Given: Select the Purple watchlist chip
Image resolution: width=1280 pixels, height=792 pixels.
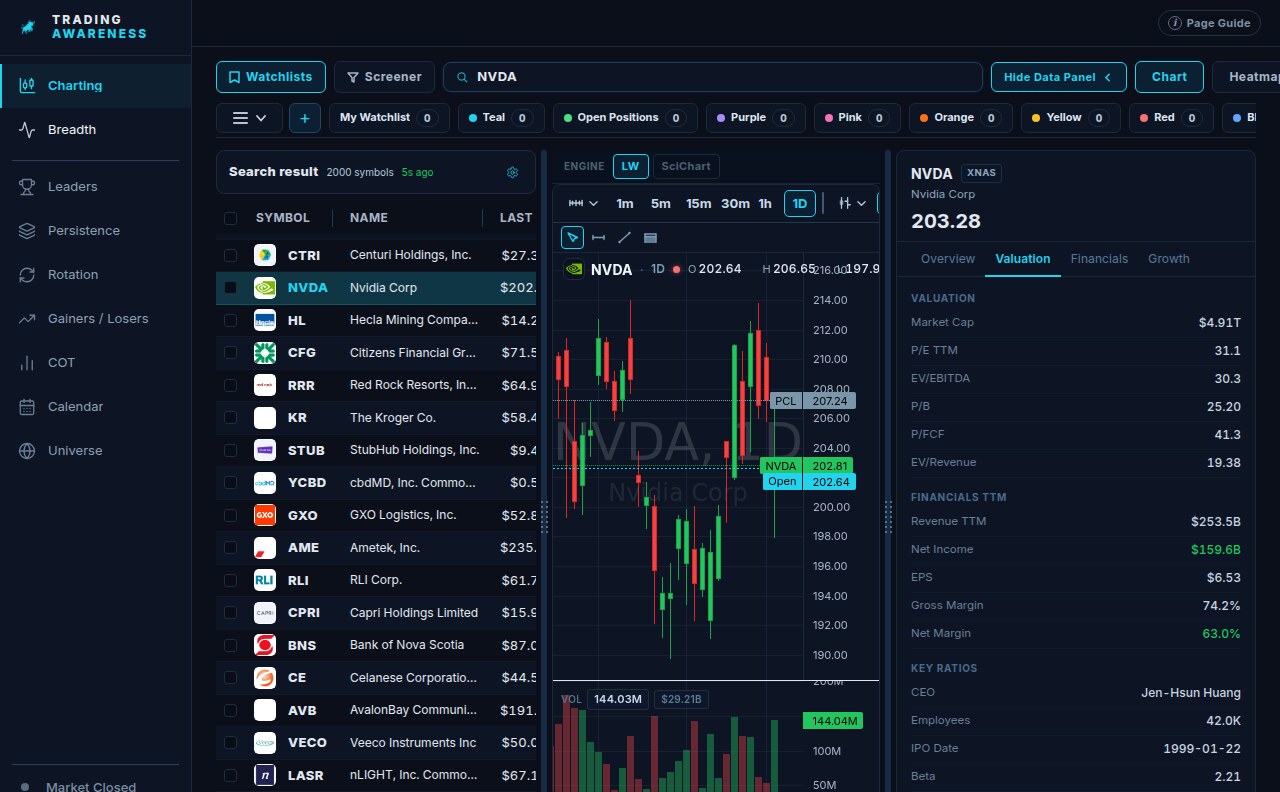Looking at the screenshot, I should 756,118.
